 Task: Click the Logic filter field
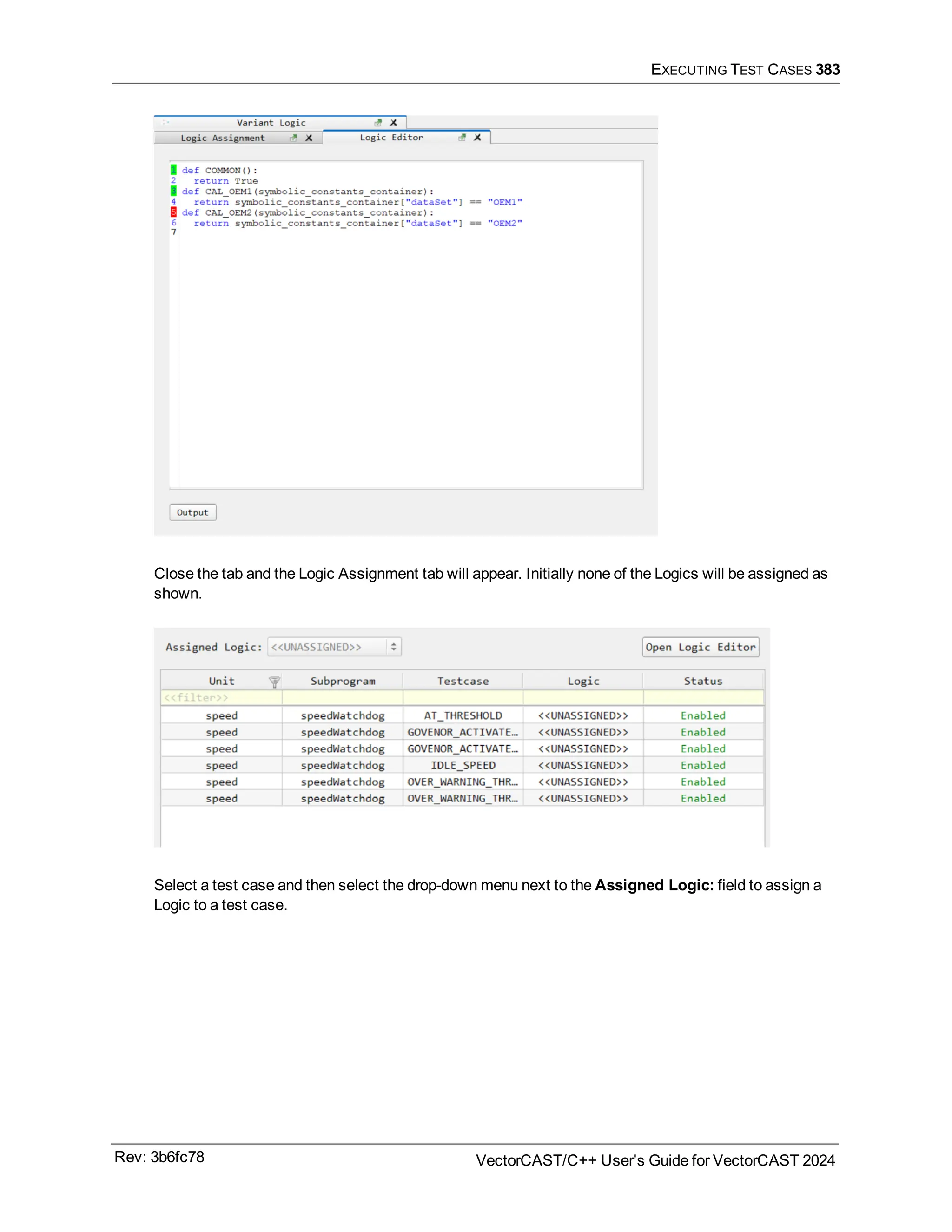coord(583,698)
